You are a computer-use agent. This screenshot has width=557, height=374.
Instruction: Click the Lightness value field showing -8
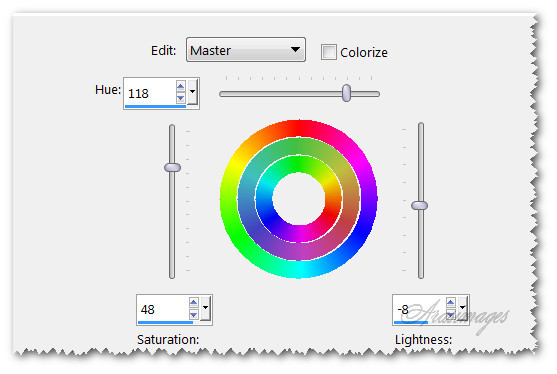point(419,309)
